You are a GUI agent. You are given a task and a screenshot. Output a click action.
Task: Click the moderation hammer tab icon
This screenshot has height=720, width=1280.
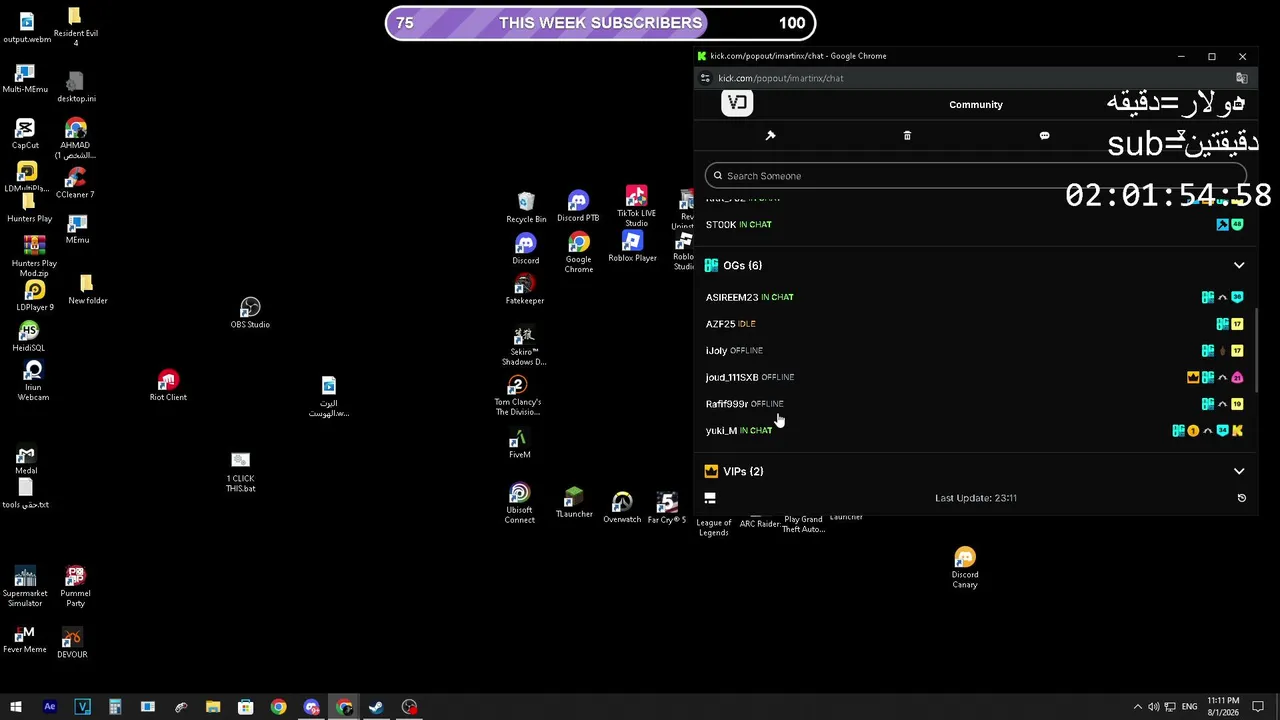click(x=770, y=135)
